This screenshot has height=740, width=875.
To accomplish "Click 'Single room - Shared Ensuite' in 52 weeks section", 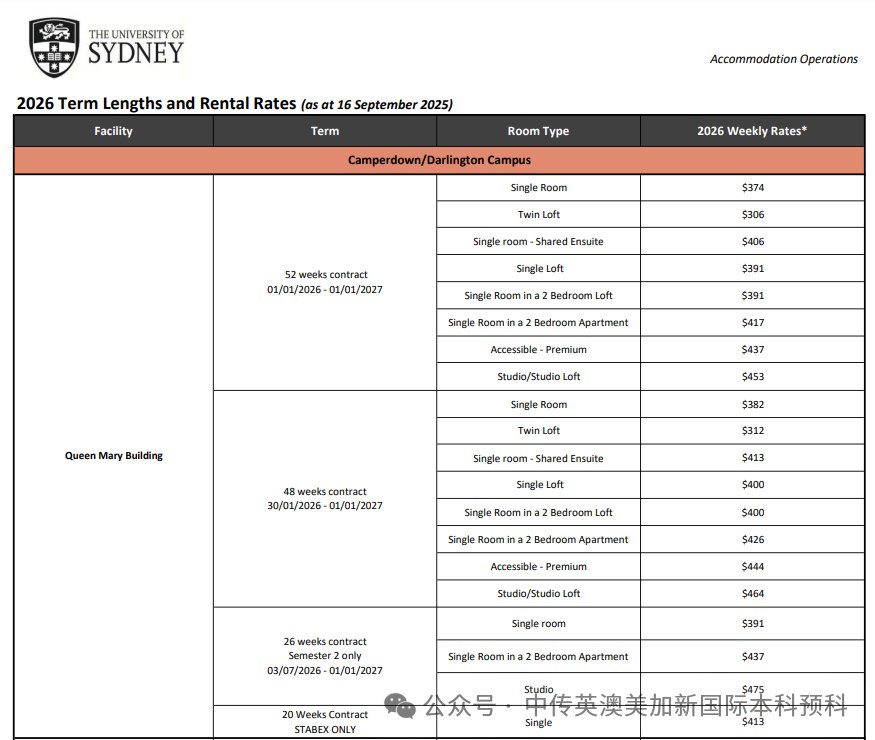I will tap(538, 242).
